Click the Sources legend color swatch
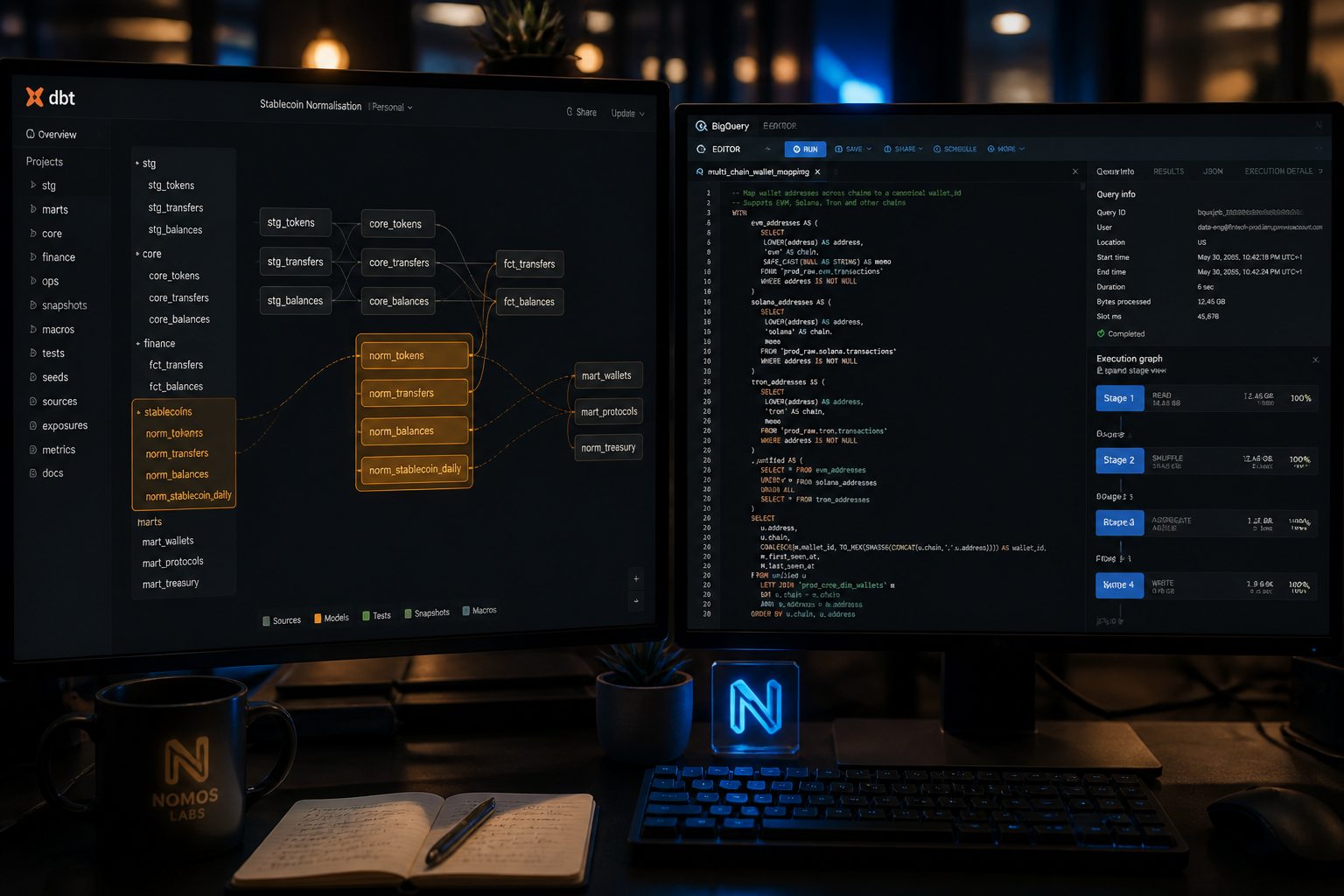This screenshot has width=1344, height=896. pyautogui.click(x=266, y=621)
